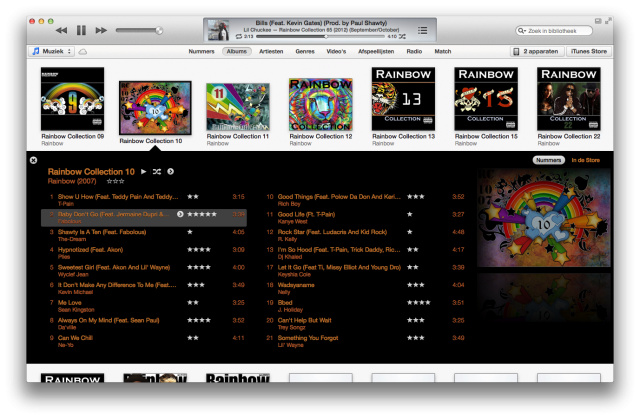Open the Muziek library dropdown
The image size is (640, 419).
[x=51, y=51]
